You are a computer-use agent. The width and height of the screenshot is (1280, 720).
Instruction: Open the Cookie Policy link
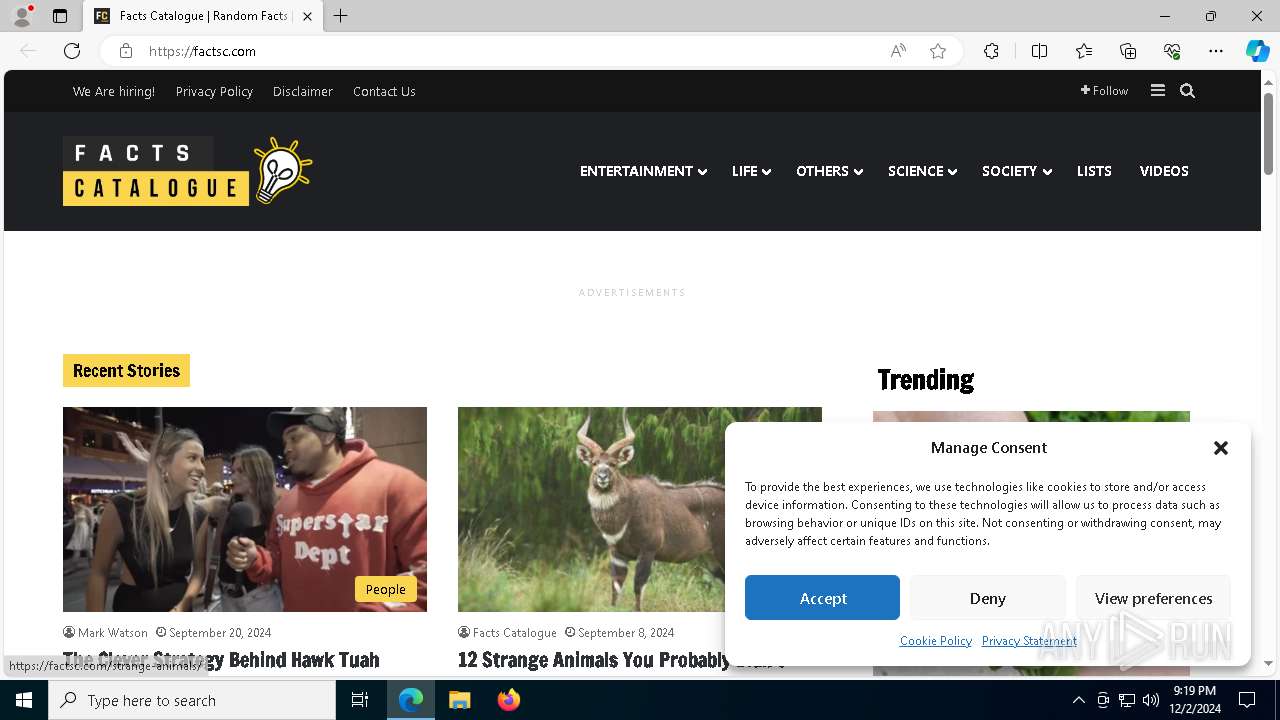coord(935,641)
